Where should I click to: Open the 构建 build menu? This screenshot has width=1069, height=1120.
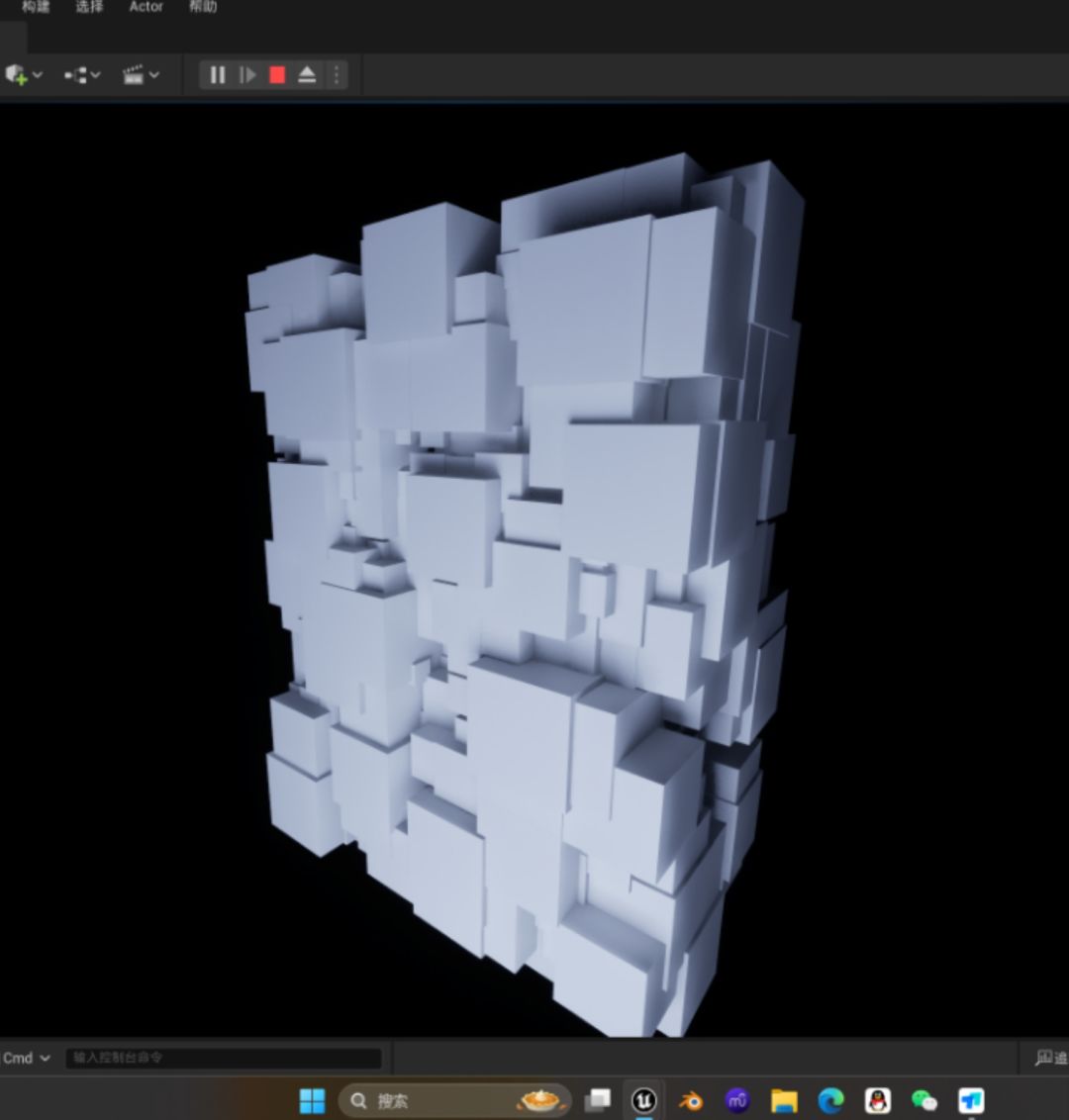pos(36,7)
